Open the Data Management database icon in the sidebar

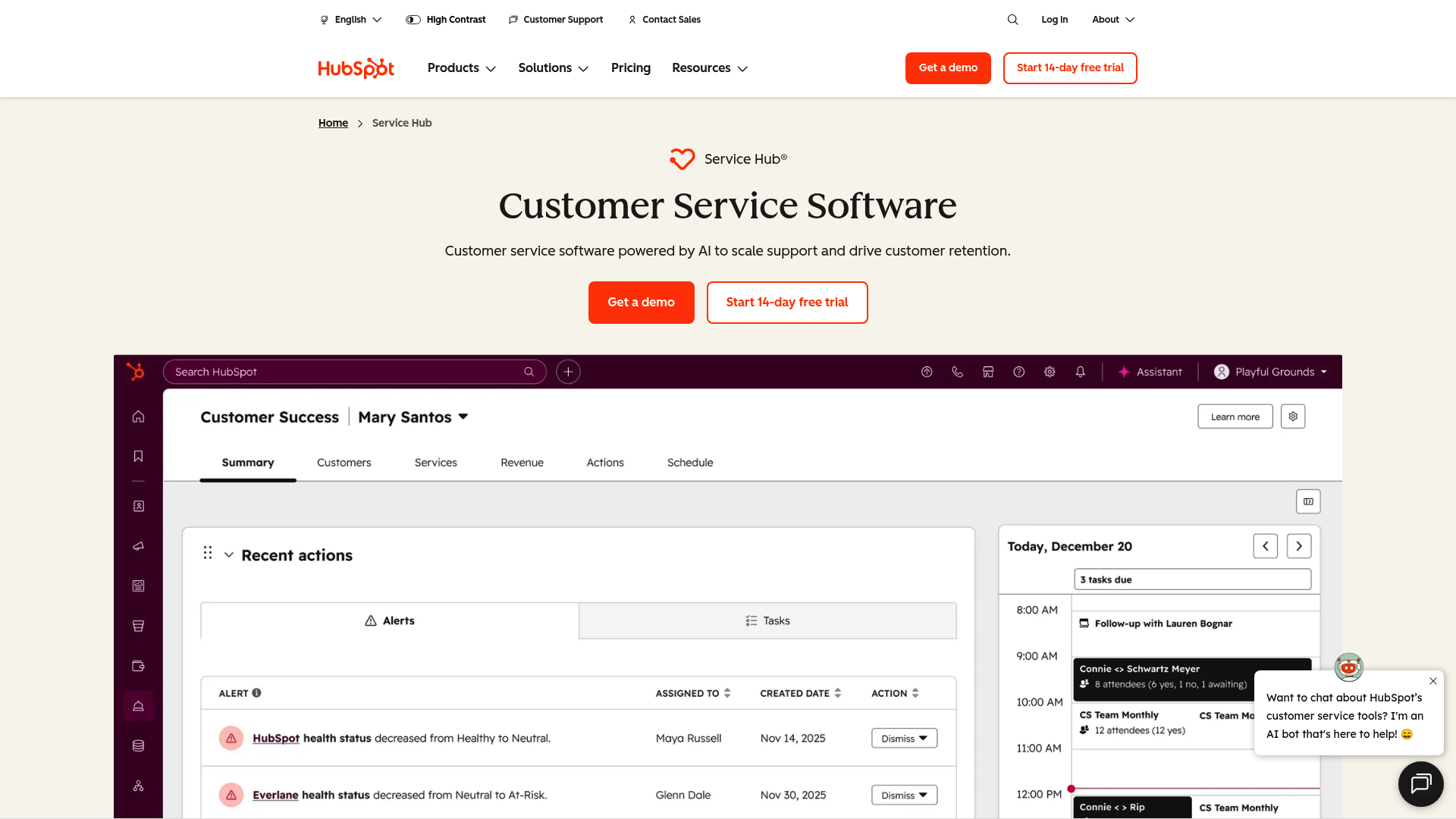pyautogui.click(x=138, y=745)
